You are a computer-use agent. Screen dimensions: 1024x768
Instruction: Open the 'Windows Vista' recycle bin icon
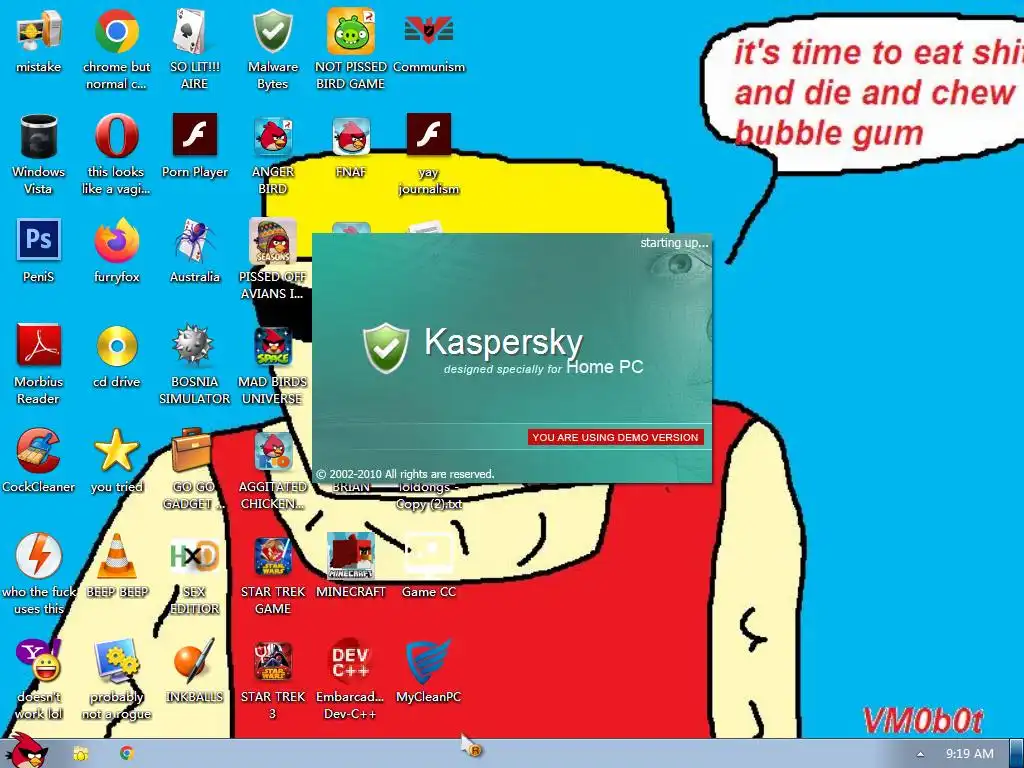coord(39,136)
